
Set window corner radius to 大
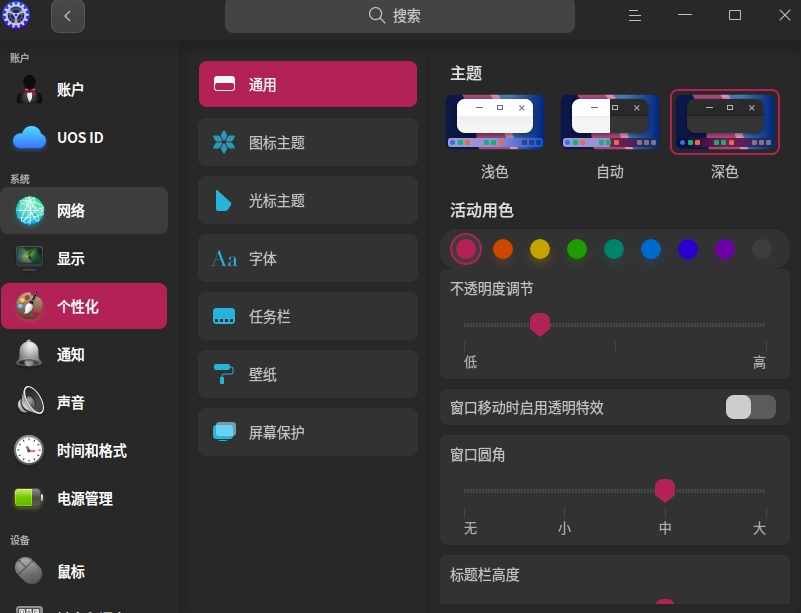(759, 528)
